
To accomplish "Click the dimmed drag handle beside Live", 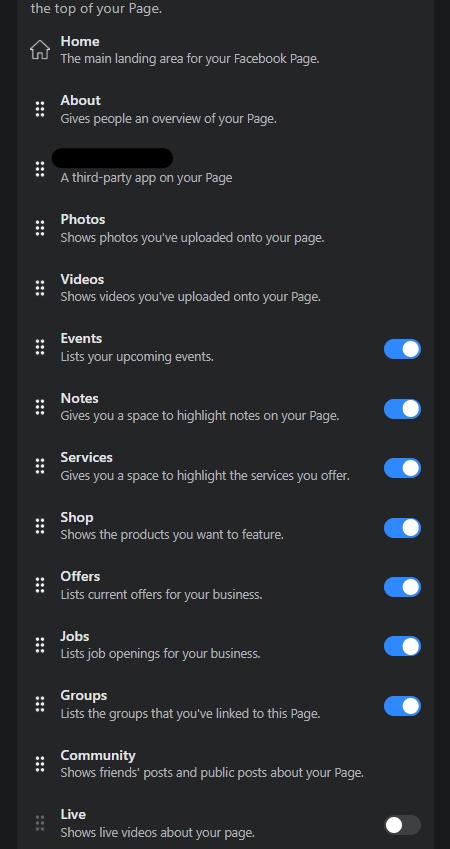I will click(40, 823).
